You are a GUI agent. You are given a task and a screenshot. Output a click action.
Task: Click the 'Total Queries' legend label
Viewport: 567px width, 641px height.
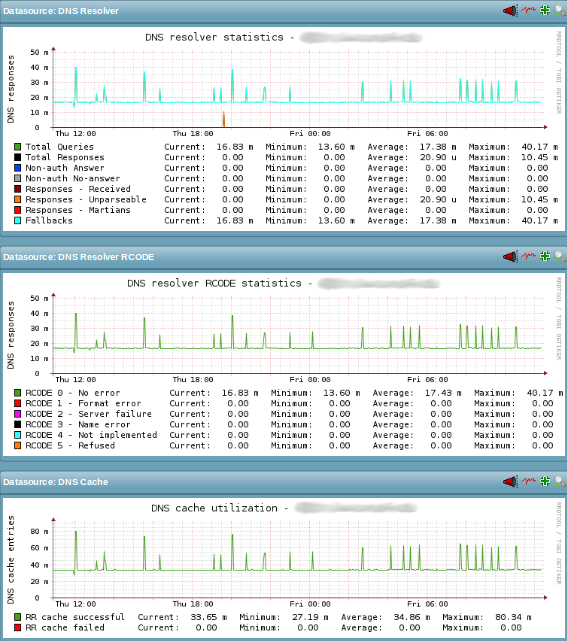coord(59,147)
